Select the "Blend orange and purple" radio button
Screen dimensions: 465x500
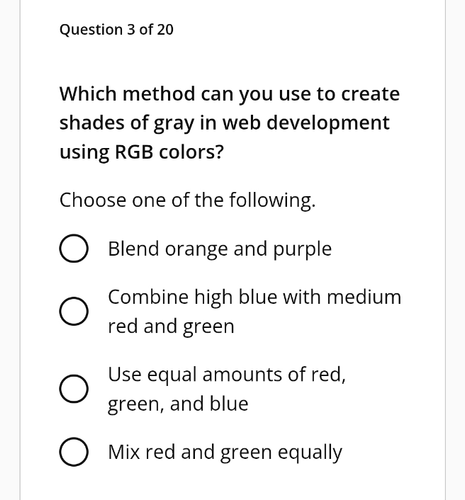(74, 248)
